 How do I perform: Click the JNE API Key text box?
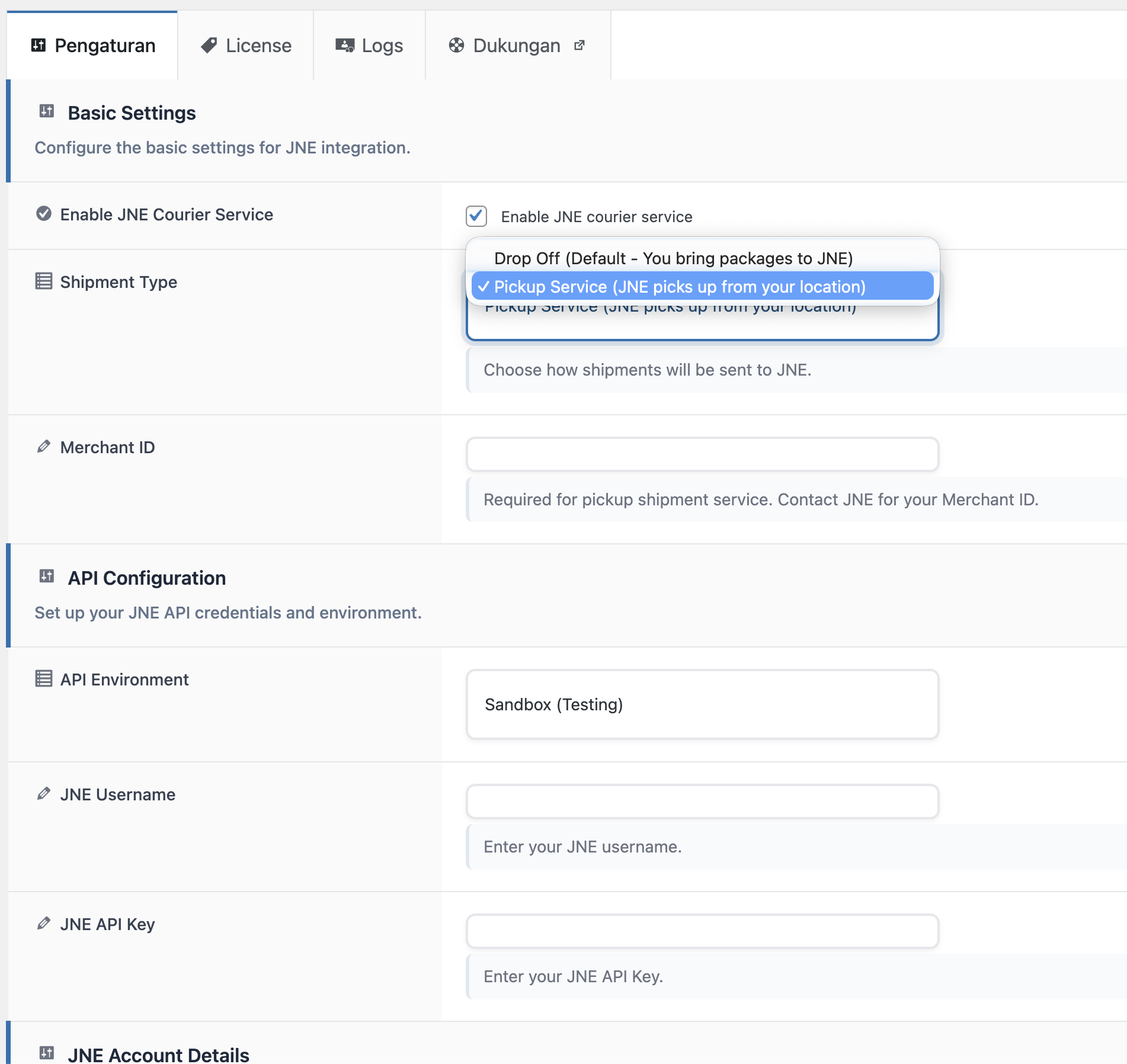(702, 931)
